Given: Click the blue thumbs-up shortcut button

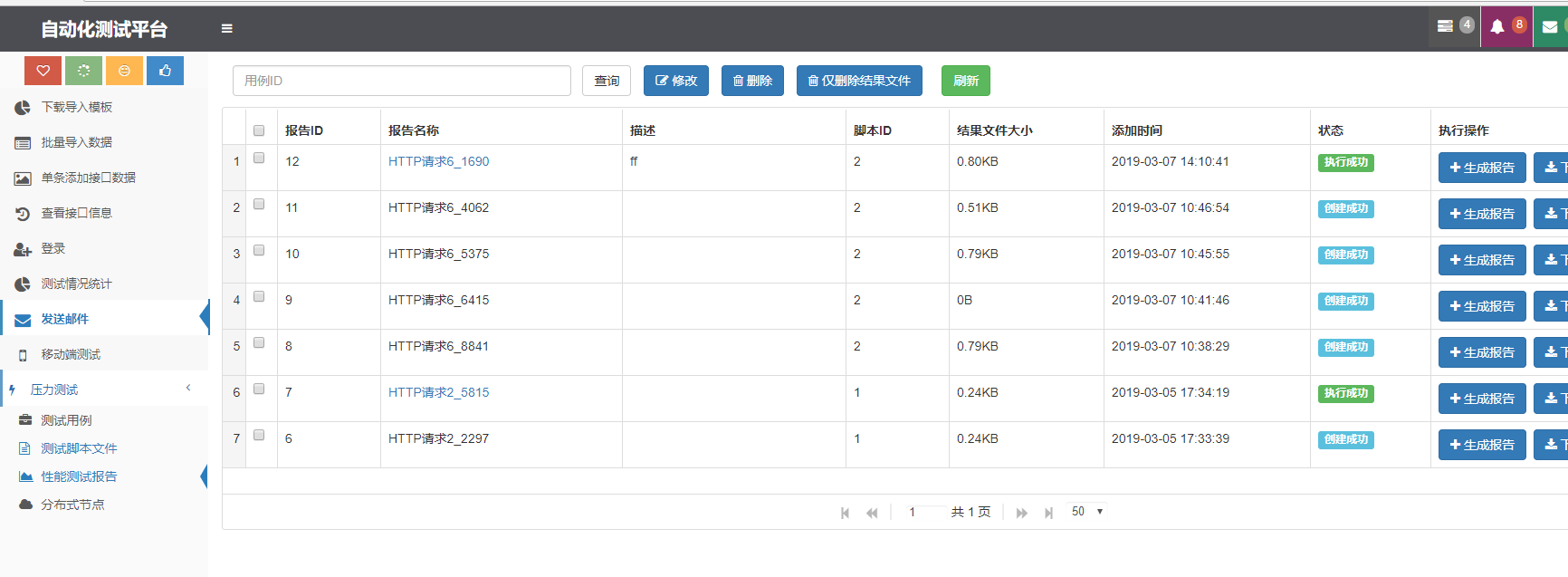Looking at the screenshot, I should (x=165, y=71).
